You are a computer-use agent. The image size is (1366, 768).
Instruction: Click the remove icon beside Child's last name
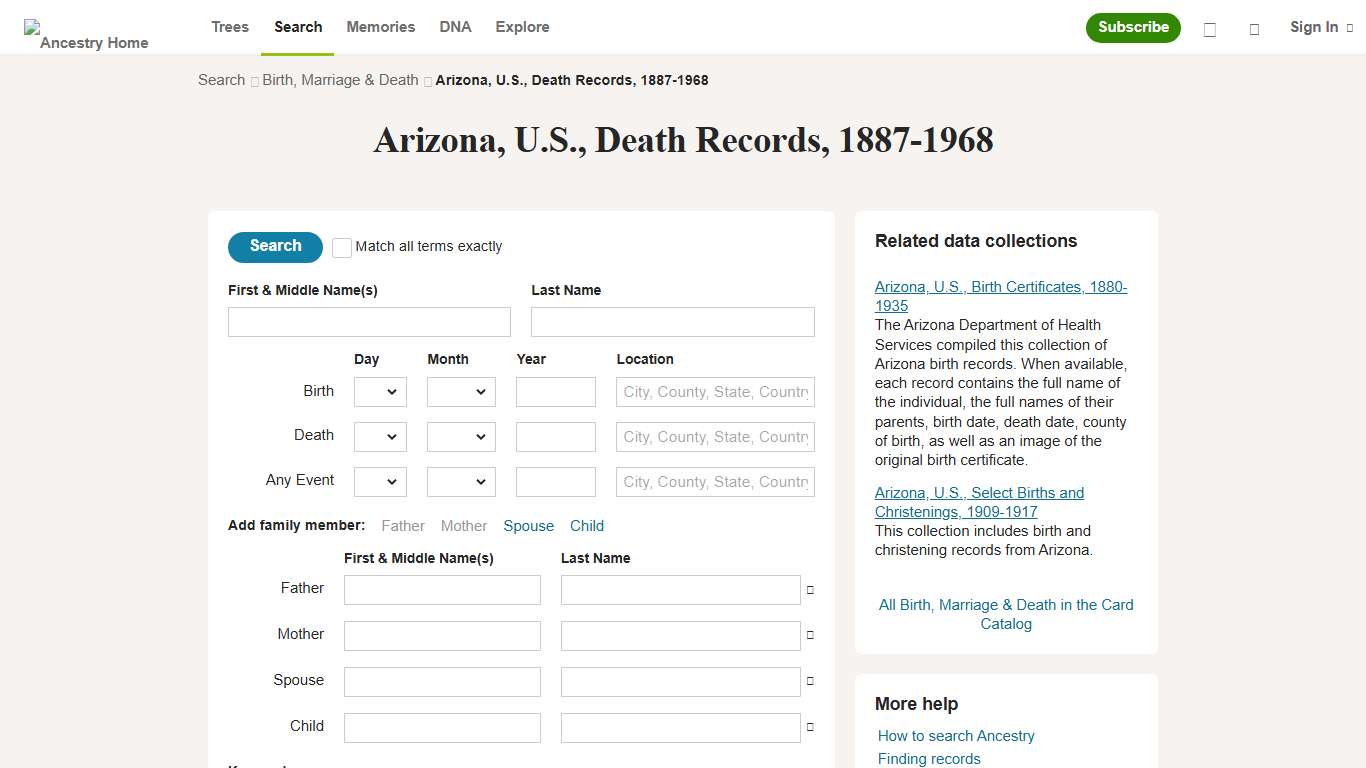coord(812,728)
